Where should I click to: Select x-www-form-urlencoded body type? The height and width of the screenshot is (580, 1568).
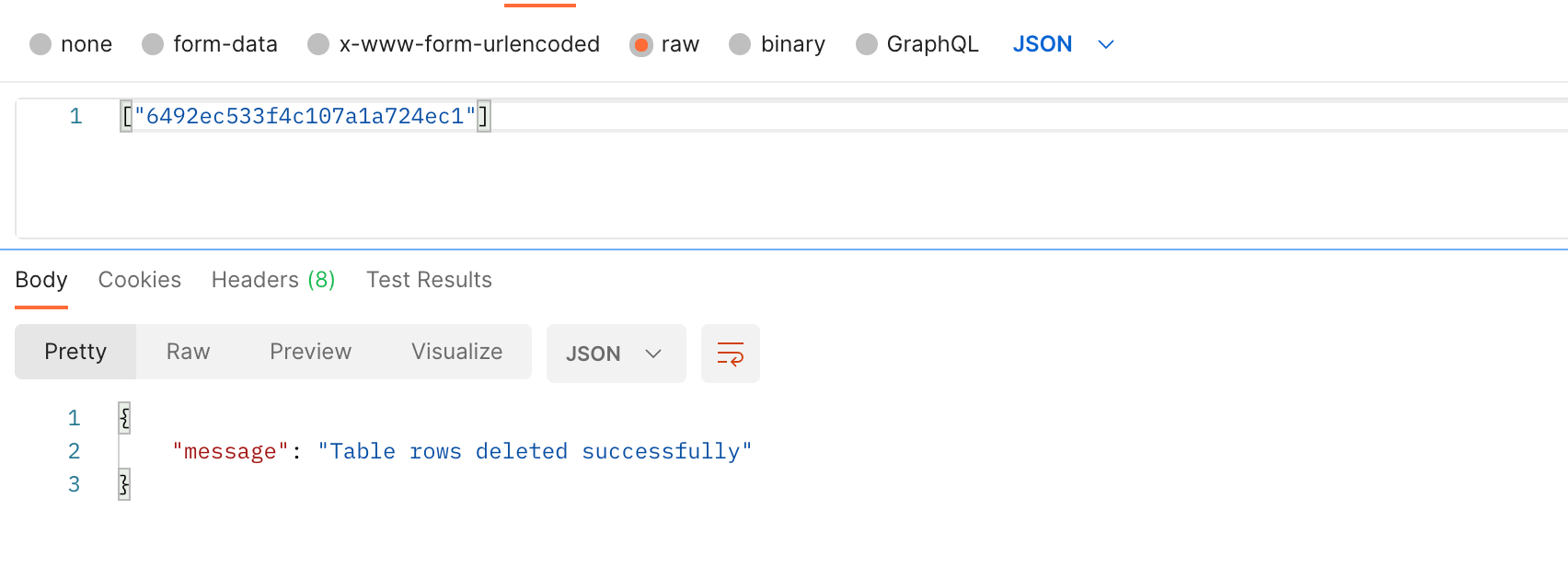[453, 43]
